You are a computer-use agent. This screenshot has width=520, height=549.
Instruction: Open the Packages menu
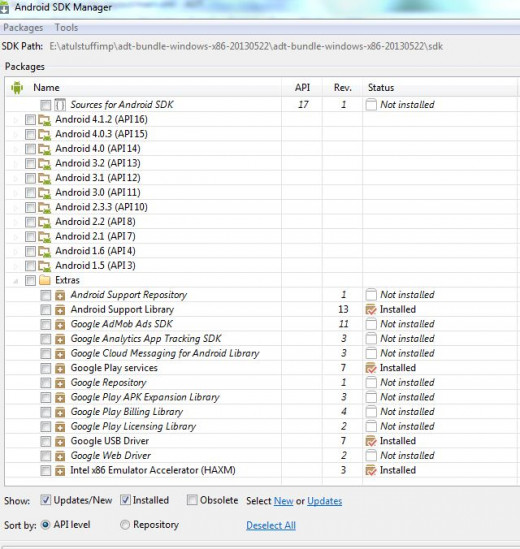click(x=23, y=28)
